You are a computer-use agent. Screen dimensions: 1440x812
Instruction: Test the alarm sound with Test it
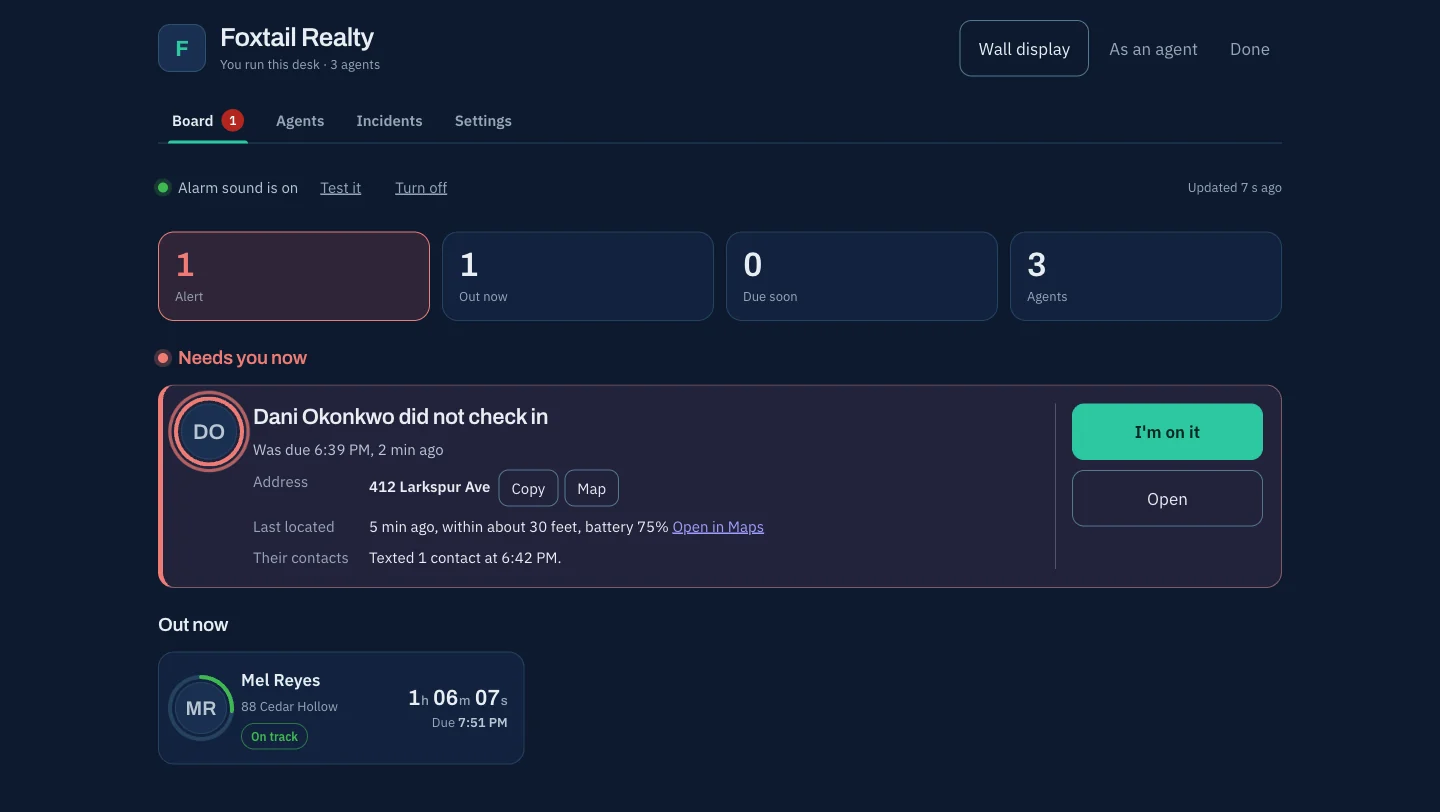coord(341,188)
